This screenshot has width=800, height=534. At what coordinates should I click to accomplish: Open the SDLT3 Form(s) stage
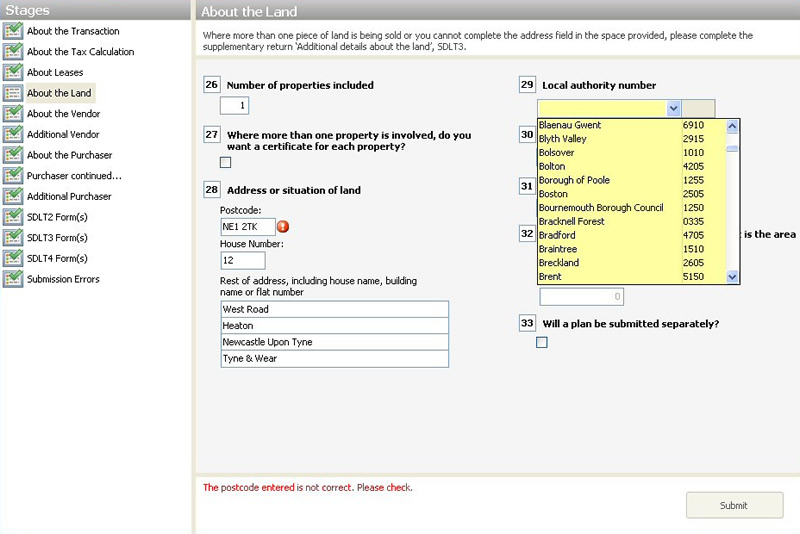pyautogui.click(x=57, y=238)
